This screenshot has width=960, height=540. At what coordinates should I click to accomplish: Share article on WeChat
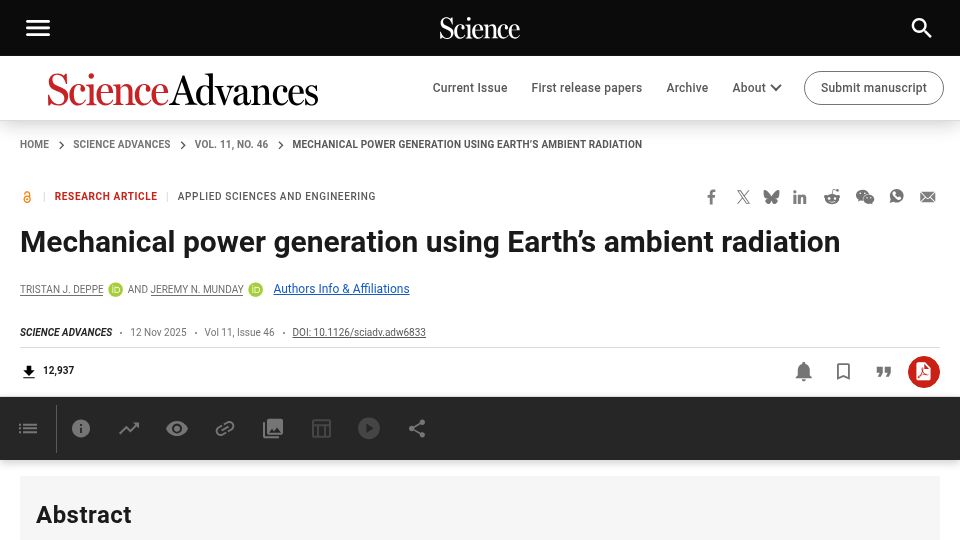(864, 197)
